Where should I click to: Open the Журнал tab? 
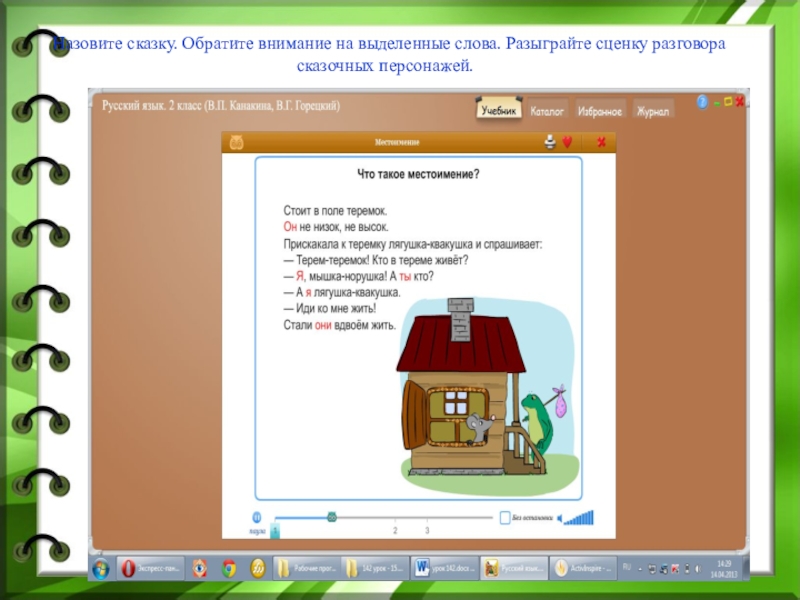click(653, 111)
